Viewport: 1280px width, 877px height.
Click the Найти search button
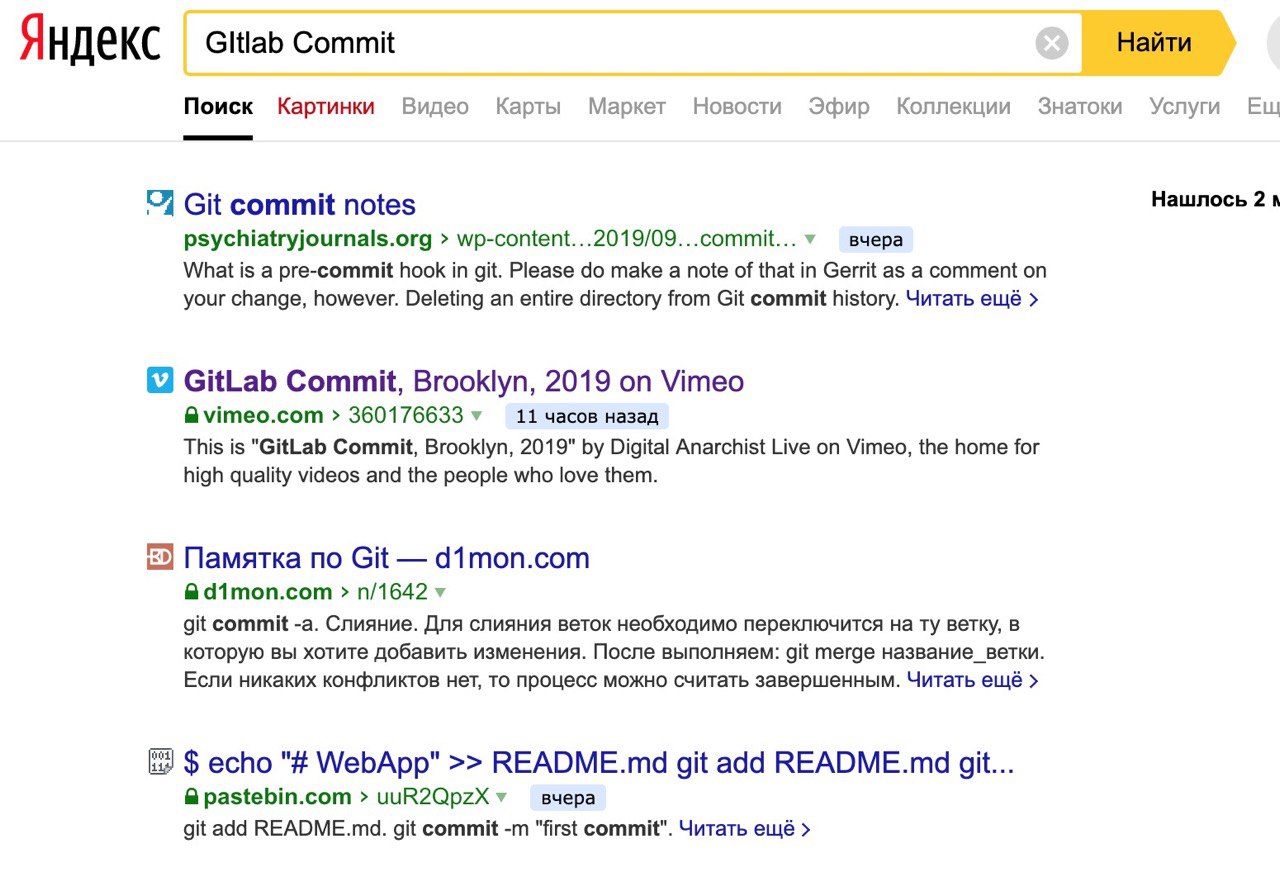pos(1159,43)
